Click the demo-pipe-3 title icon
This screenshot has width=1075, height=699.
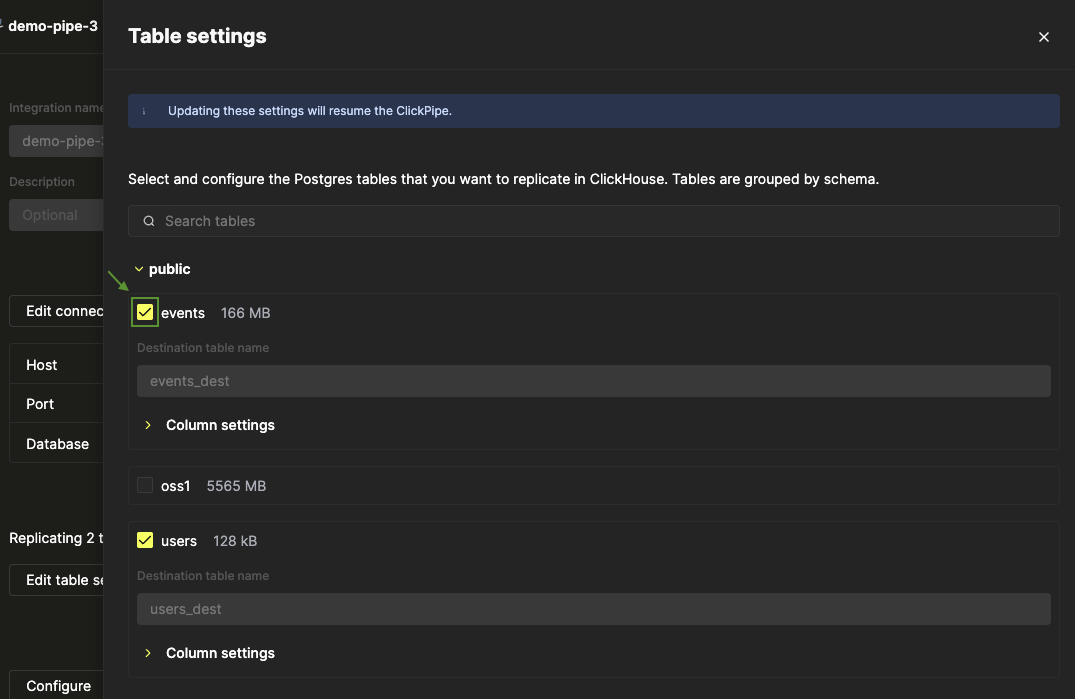click(x=2, y=26)
